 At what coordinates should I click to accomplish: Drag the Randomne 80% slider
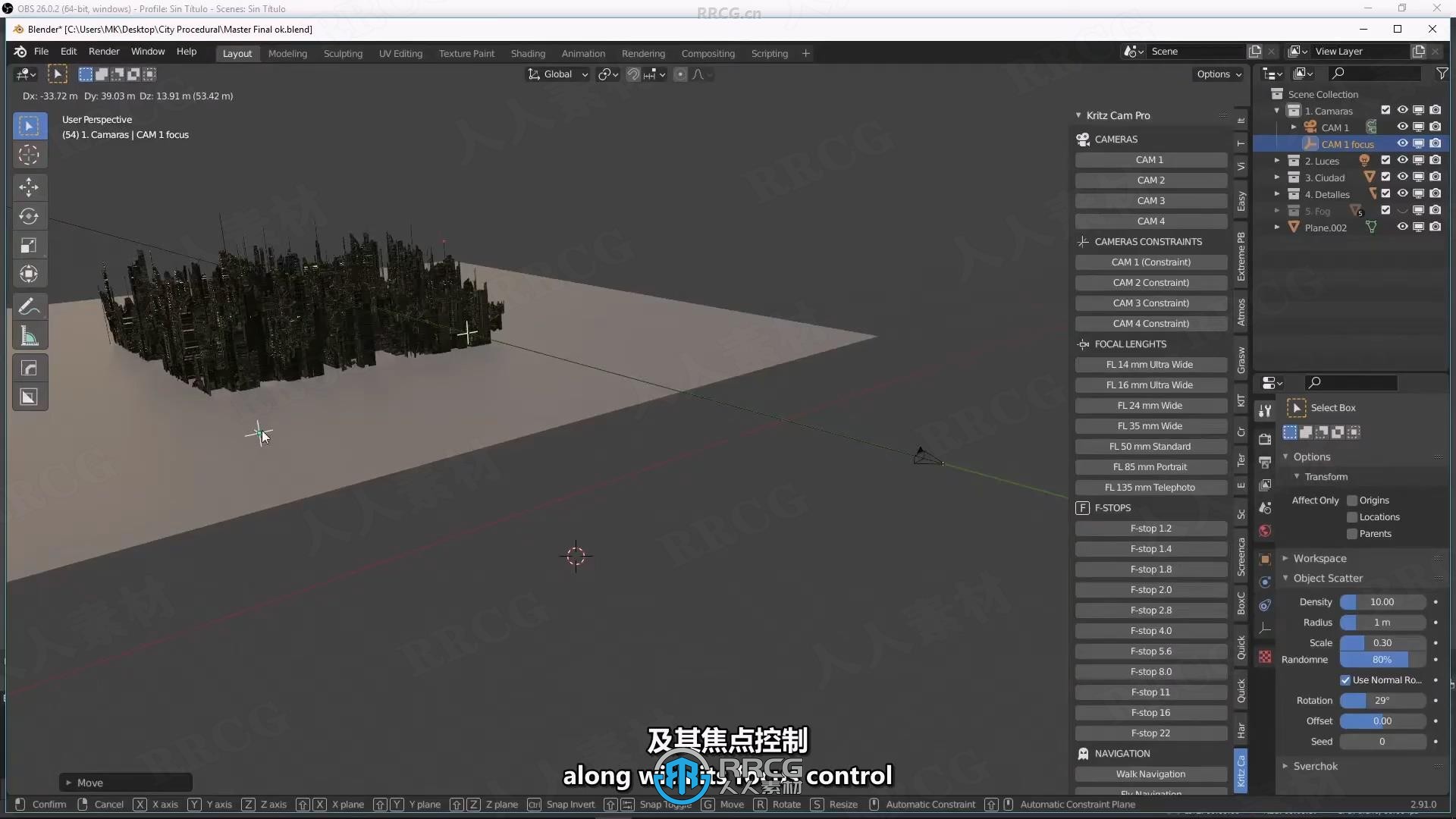point(1382,659)
